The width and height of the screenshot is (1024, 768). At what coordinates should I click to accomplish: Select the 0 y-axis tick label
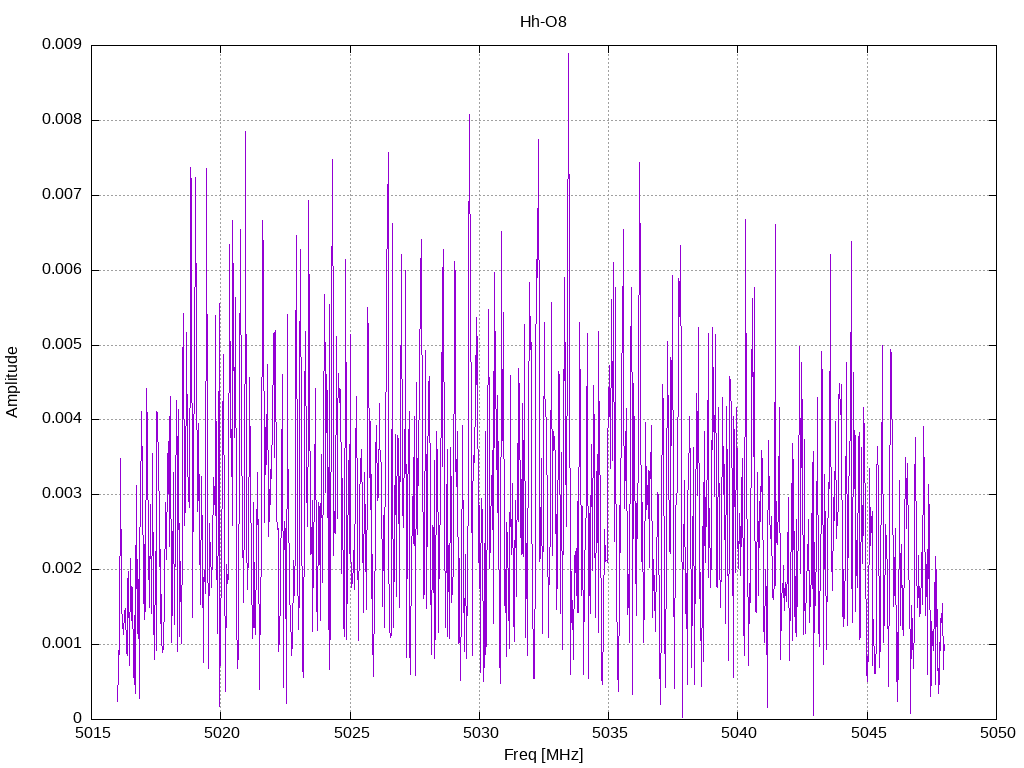[78, 718]
